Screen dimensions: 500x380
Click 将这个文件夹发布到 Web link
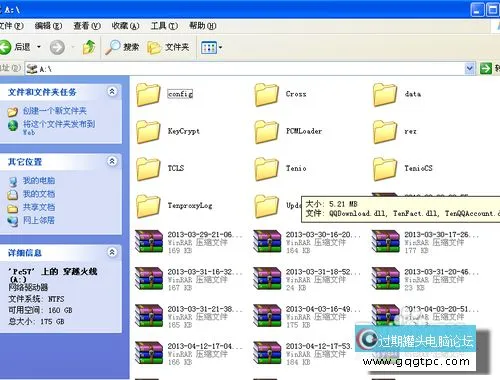coord(59,128)
